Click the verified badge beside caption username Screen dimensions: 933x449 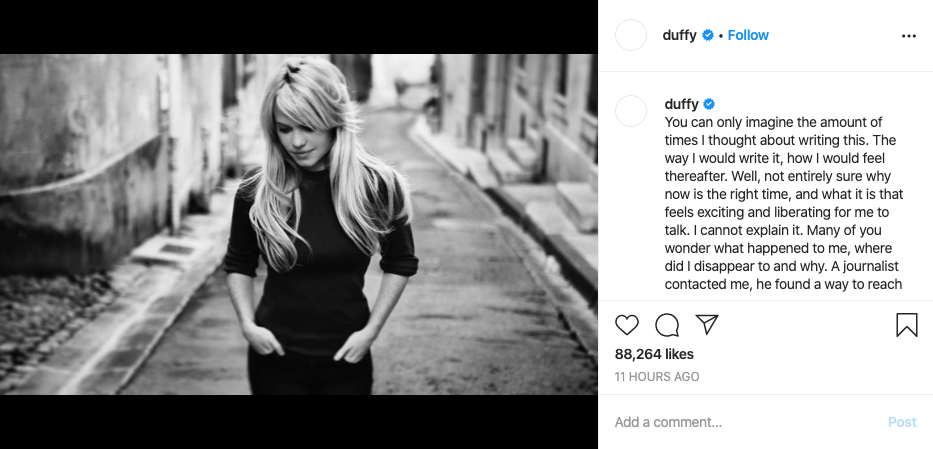pyautogui.click(x=709, y=104)
